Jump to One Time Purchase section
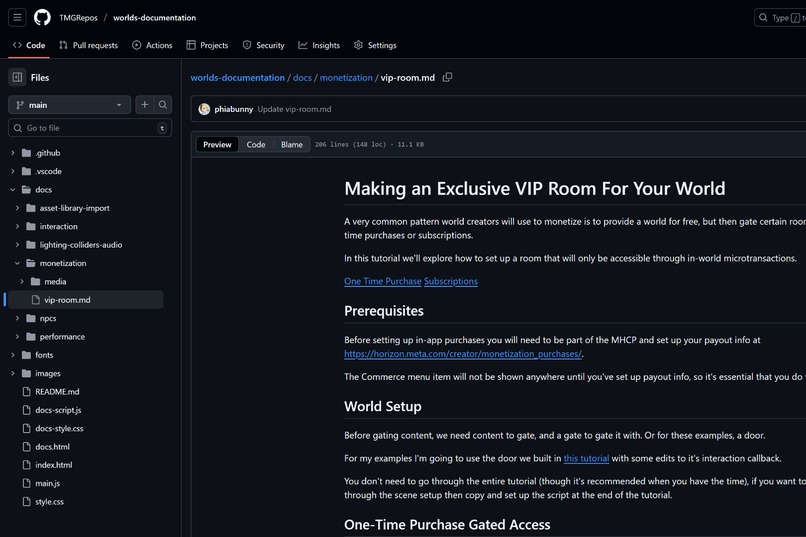 [382, 281]
